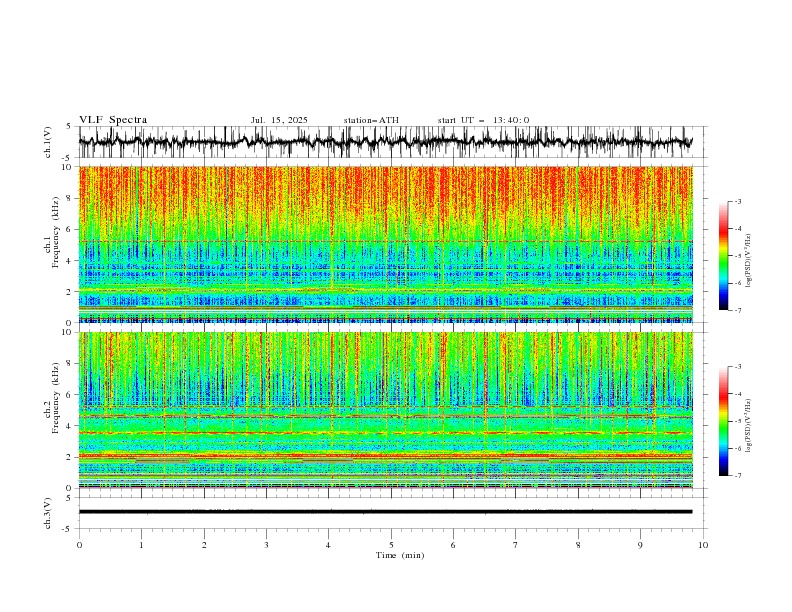Click the "VLF Spectra" title text
792x612 pixels.
(113, 120)
